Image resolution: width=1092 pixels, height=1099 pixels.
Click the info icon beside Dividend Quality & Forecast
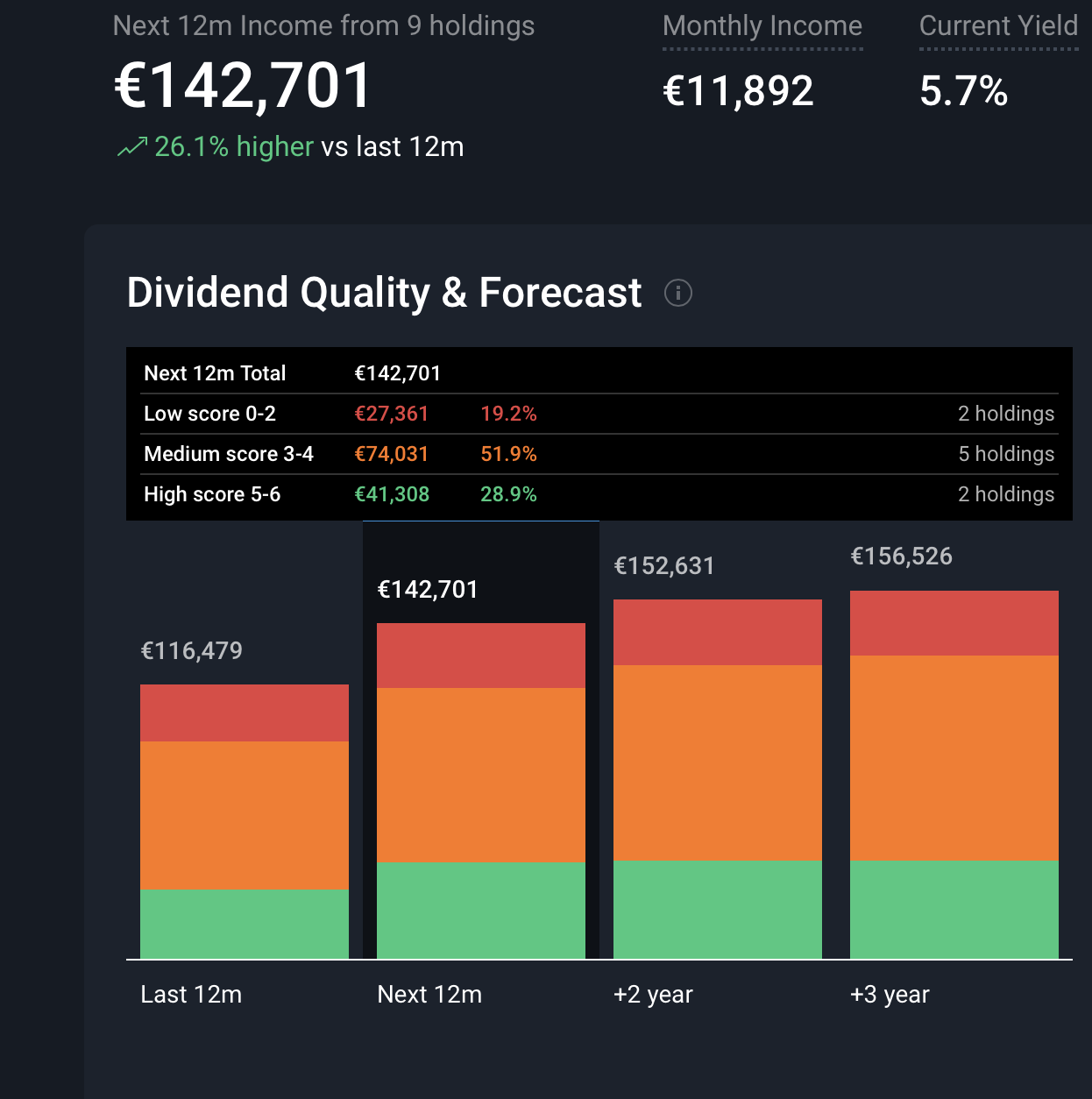[x=677, y=293]
